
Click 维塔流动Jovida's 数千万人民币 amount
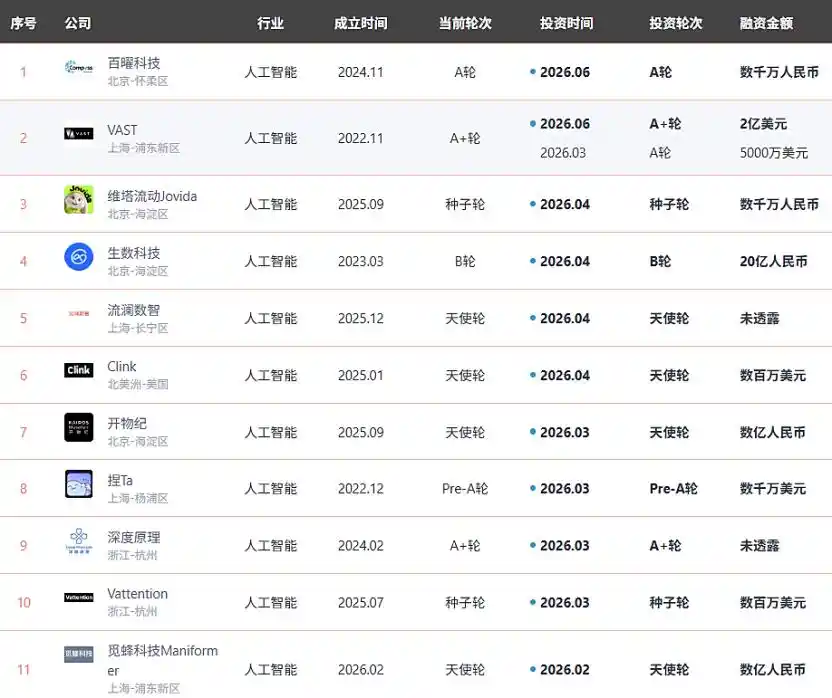pyautogui.click(x=779, y=204)
